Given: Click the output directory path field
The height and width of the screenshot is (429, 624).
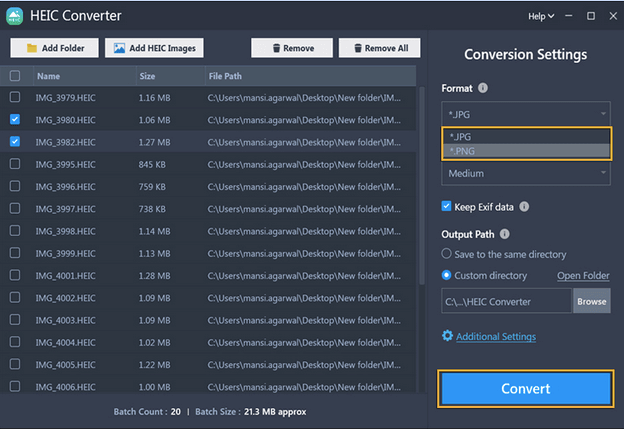Looking at the screenshot, I should [x=506, y=301].
